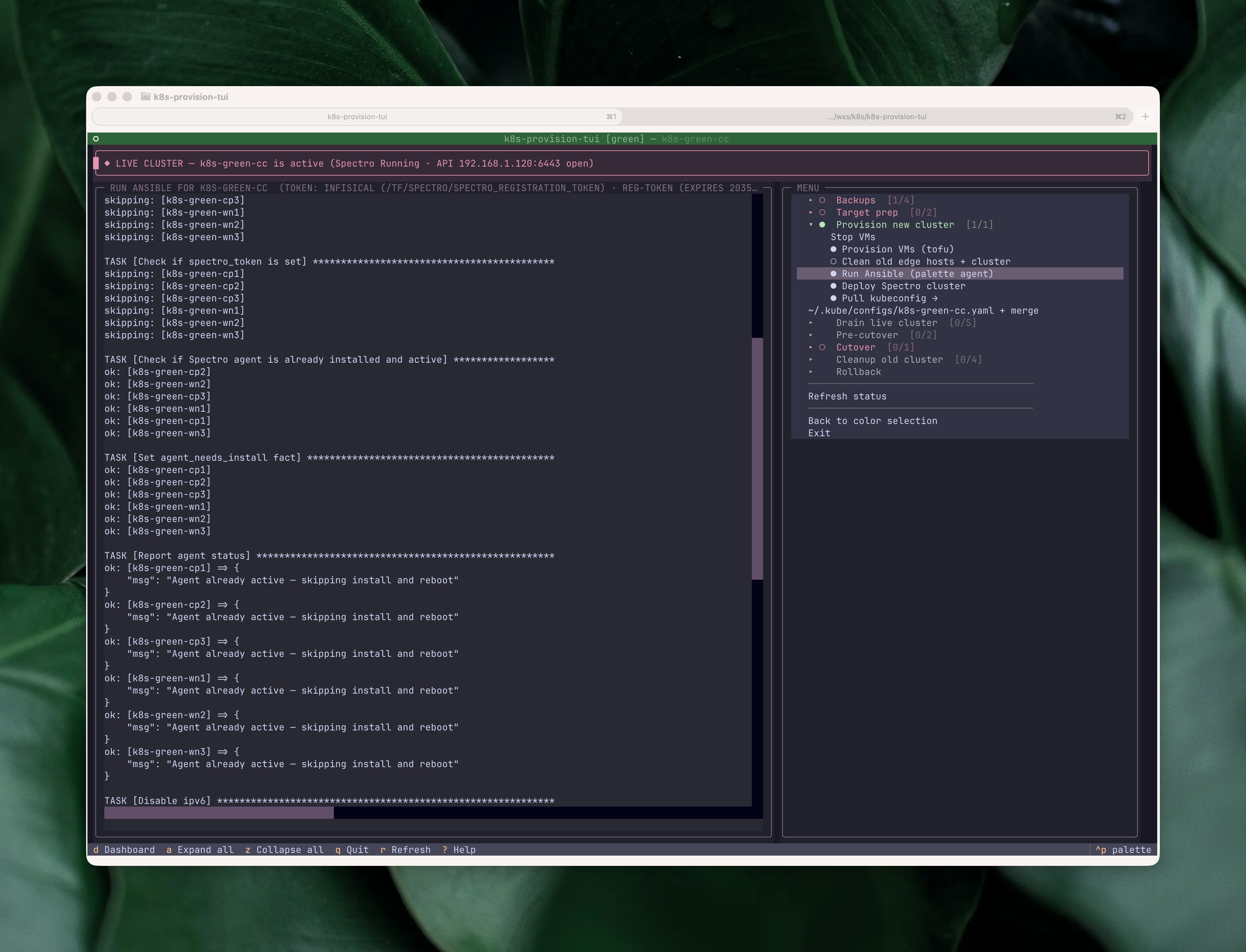Viewport: 1246px width, 952px height.
Task: Expand the Target prep arrow
Action: pos(811,213)
